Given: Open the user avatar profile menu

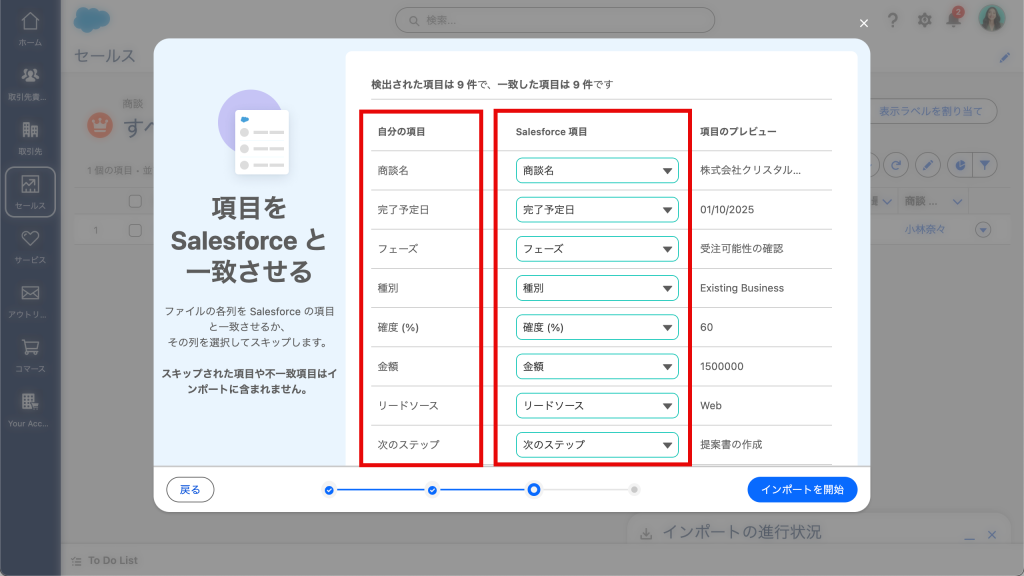Looking at the screenshot, I should [x=991, y=18].
